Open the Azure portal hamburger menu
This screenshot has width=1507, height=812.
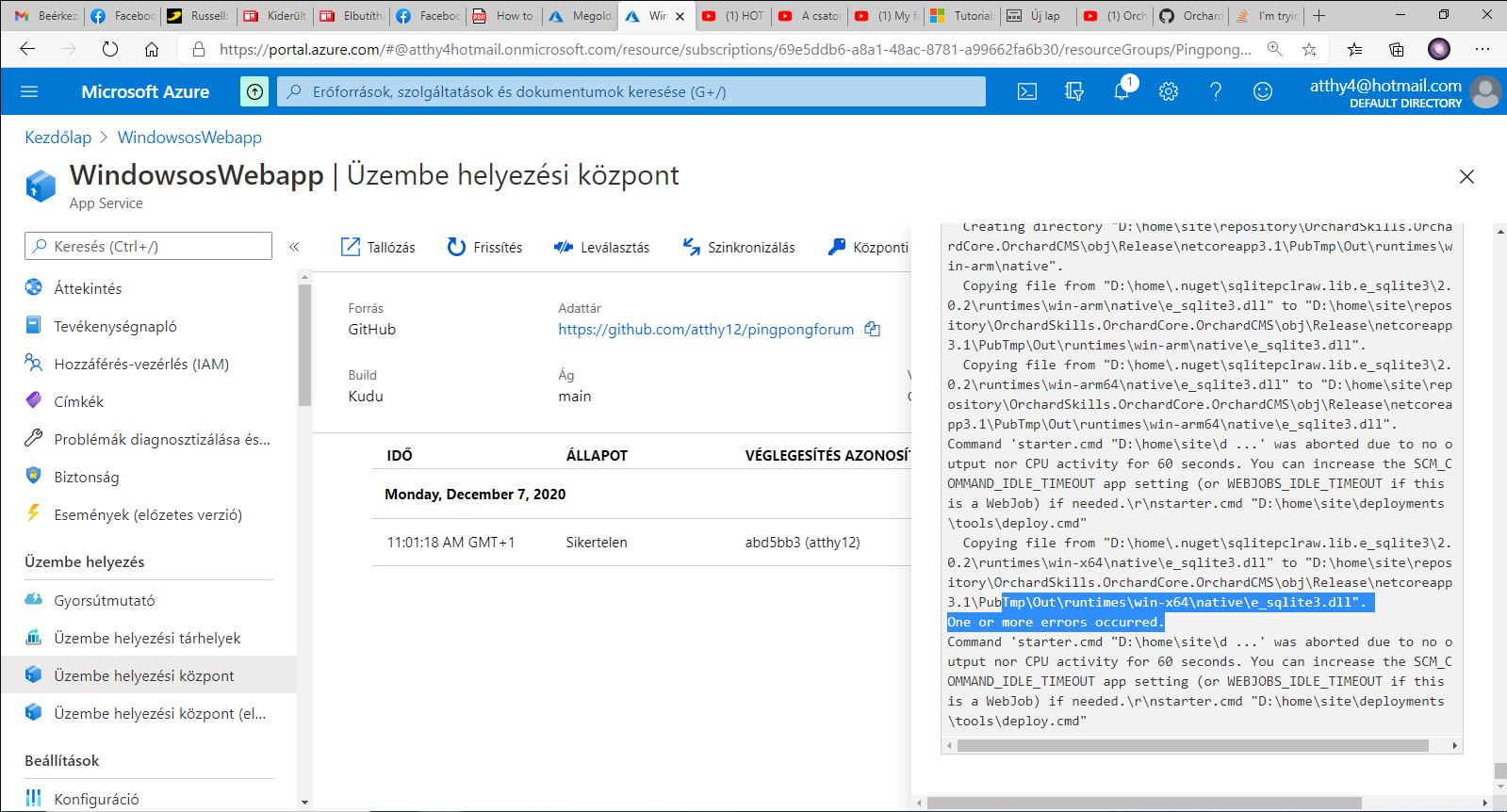click(x=29, y=91)
